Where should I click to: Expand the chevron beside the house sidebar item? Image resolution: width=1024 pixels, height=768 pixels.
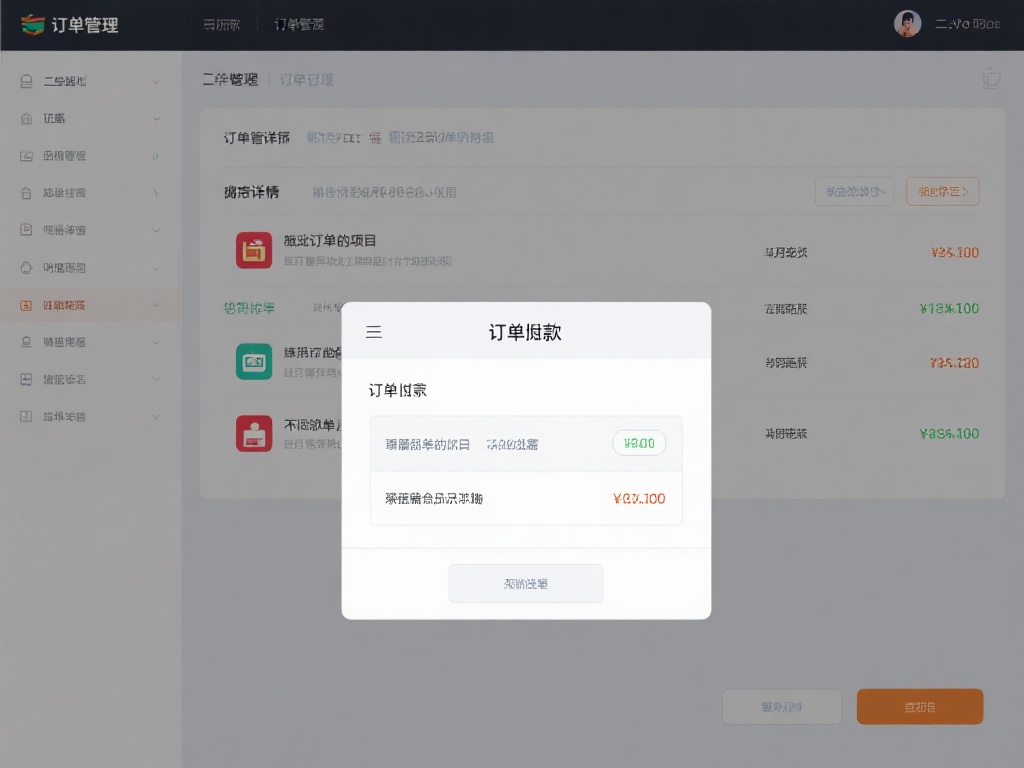coord(156,118)
